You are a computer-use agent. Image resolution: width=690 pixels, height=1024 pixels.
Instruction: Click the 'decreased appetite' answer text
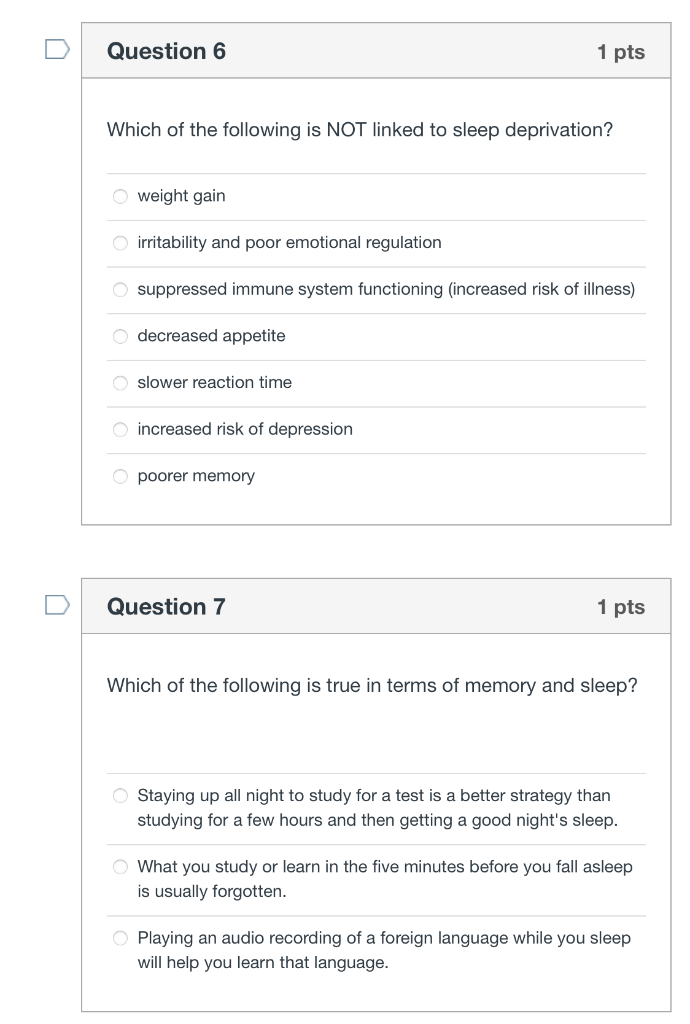tap(211, 336)
